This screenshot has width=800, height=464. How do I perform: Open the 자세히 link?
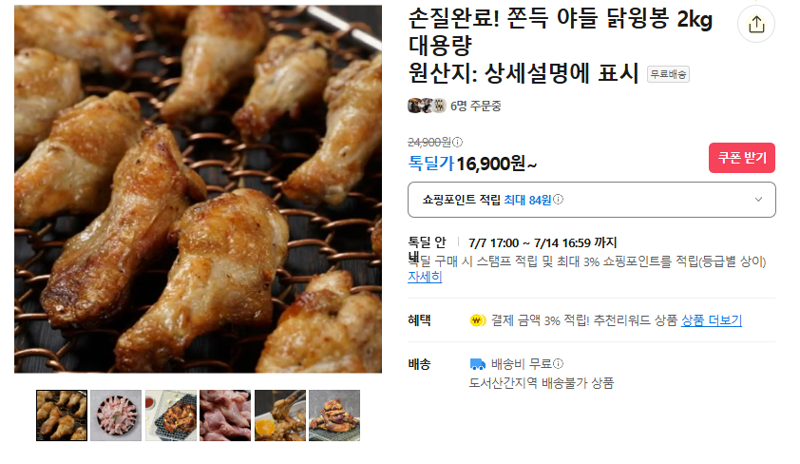(x=424, y=277)
